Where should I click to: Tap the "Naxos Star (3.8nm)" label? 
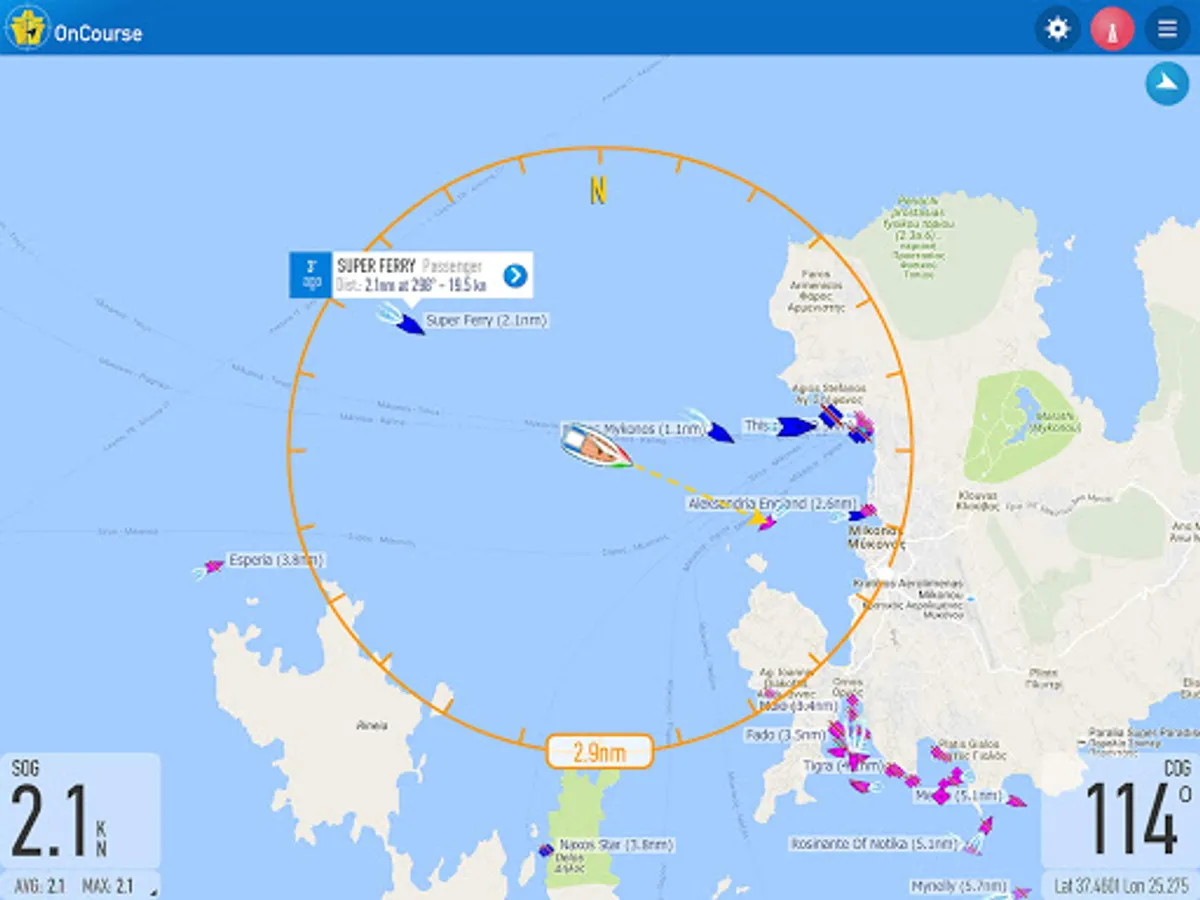coord(615,845)
